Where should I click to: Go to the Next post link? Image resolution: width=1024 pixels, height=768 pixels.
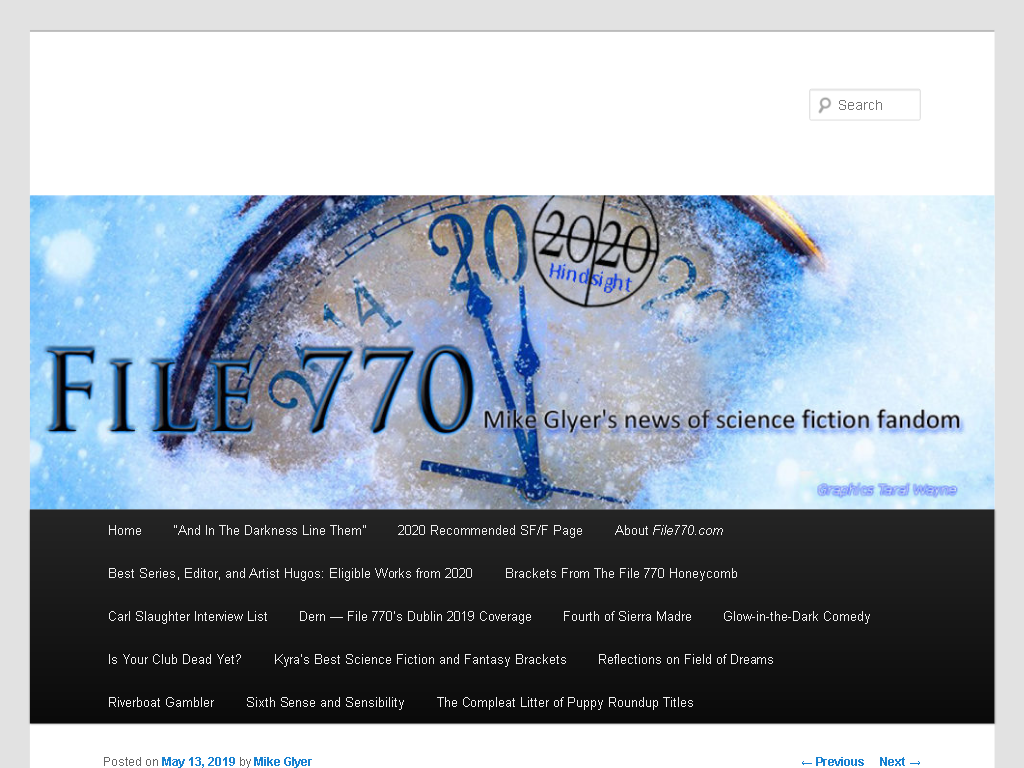tap(900, 761)
